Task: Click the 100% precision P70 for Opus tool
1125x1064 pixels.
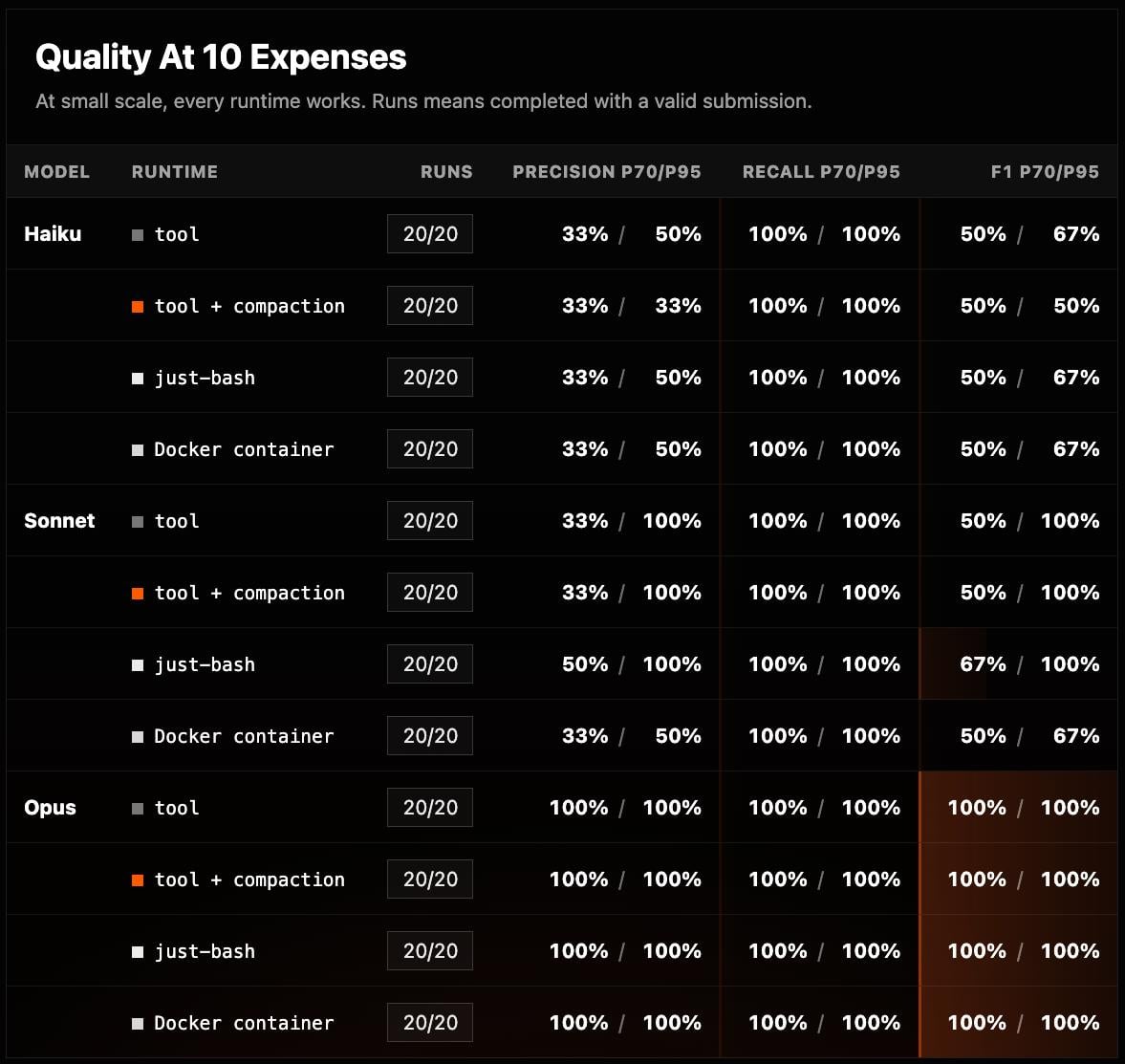Action: (578, 808)
